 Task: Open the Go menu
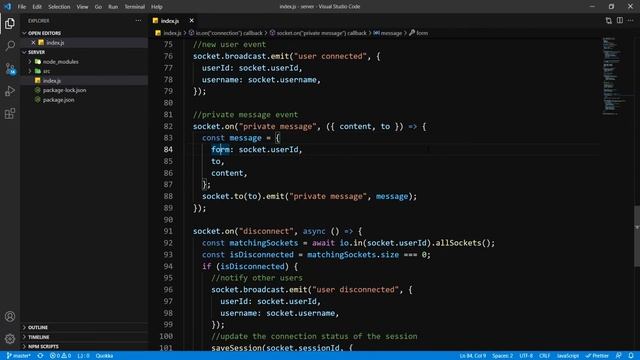pyautogui.click(x=98, y=7)
